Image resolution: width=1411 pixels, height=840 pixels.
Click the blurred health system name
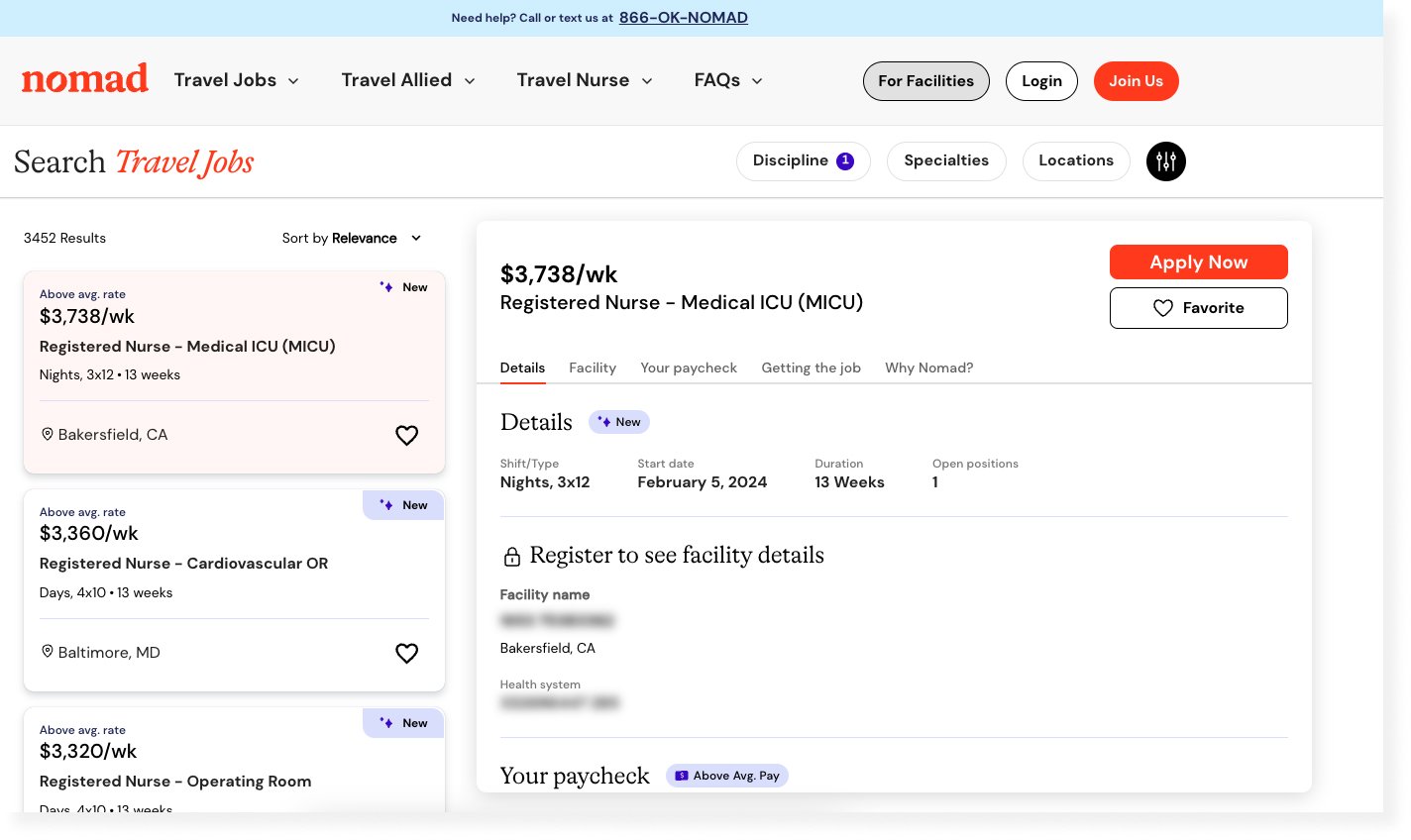click(x=560, y=703)
